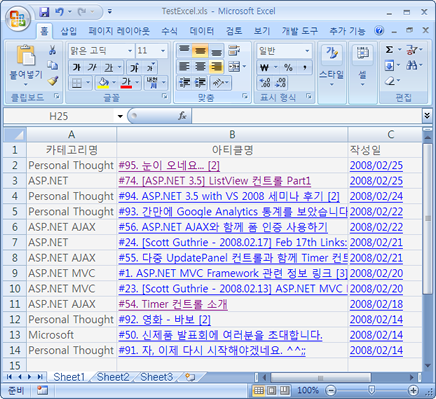Open link #54. Timer 컨트롤 소개
436x399 pixels.
(x=173, y=304)
